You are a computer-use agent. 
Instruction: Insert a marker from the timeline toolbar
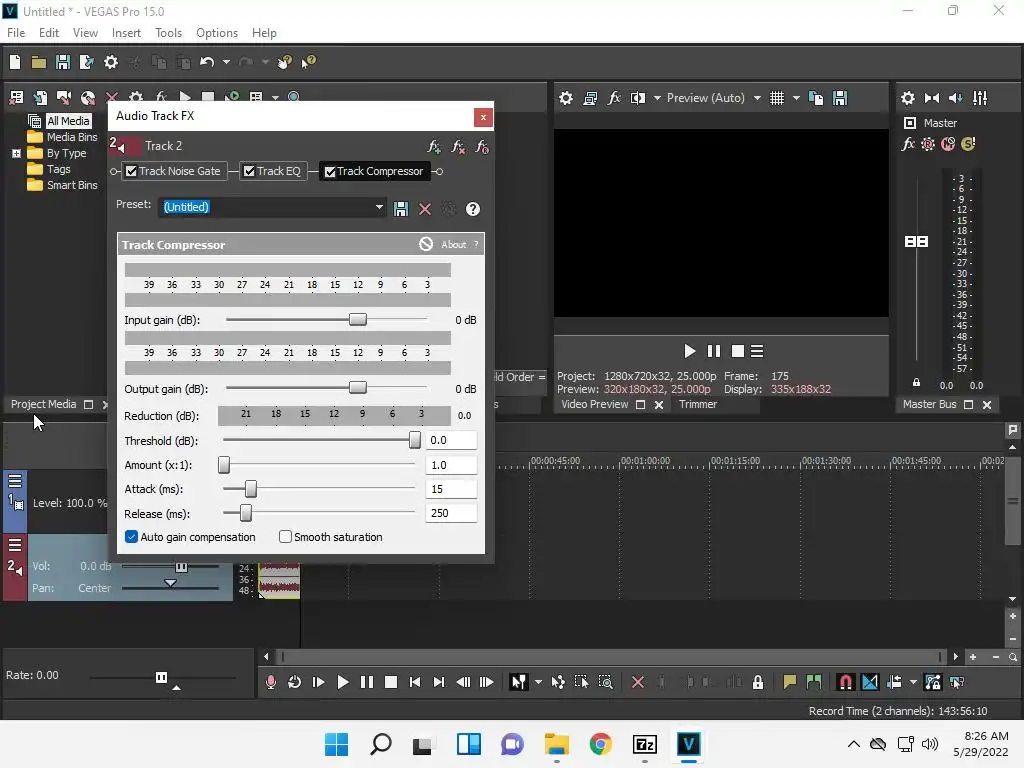[x=790, y=682]
